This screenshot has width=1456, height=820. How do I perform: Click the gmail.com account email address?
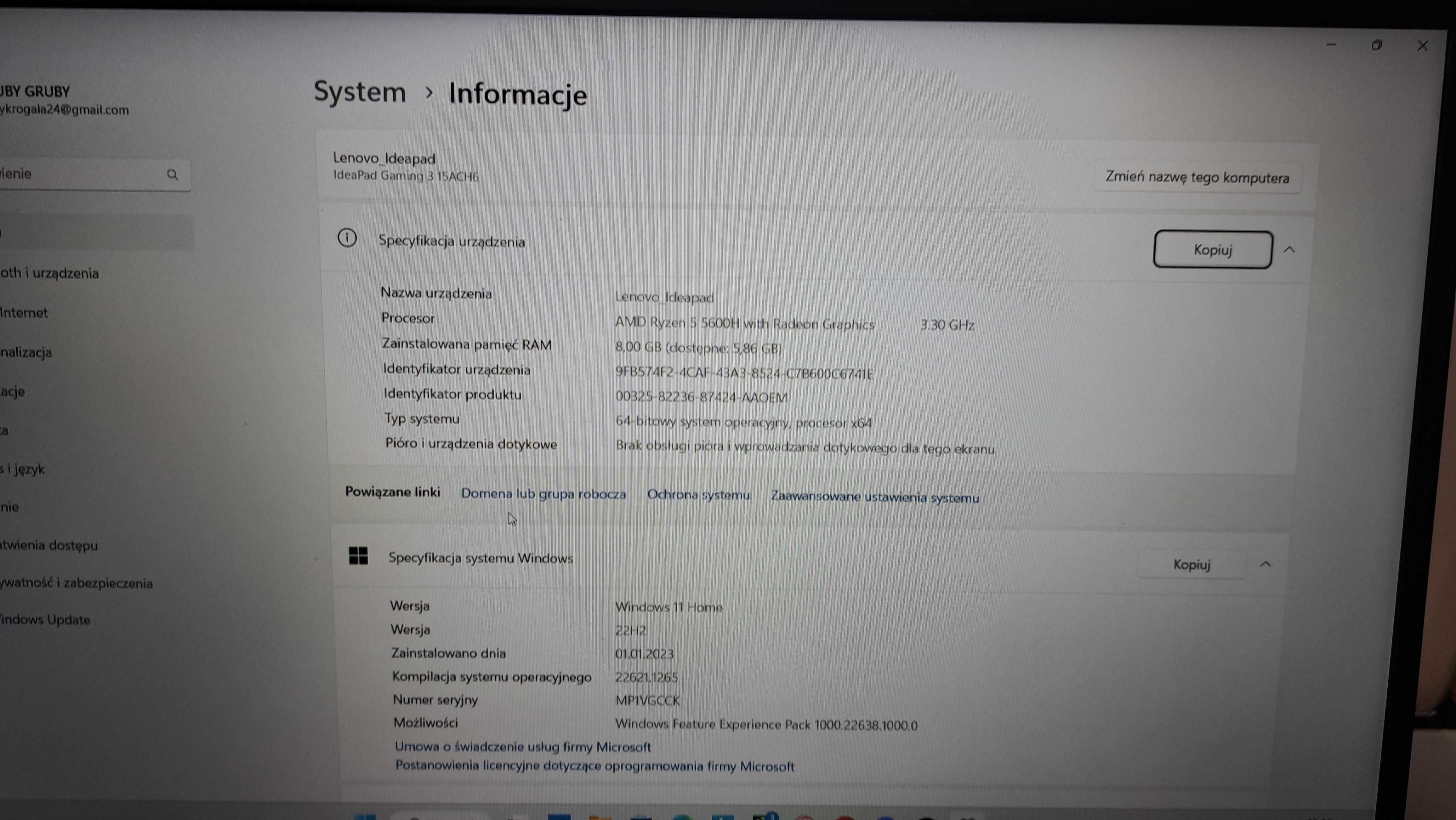pyautogui.click(x=65, y=110)
